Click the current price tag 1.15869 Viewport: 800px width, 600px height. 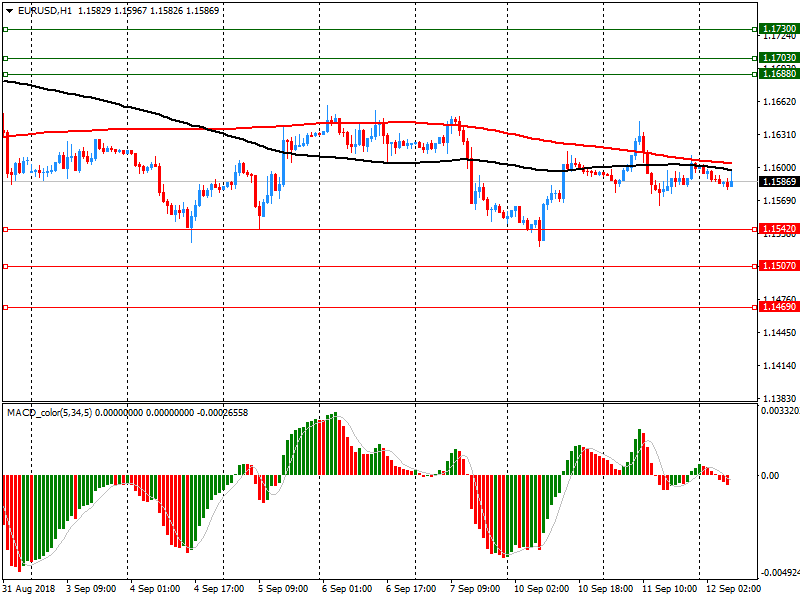click(777, 182)
